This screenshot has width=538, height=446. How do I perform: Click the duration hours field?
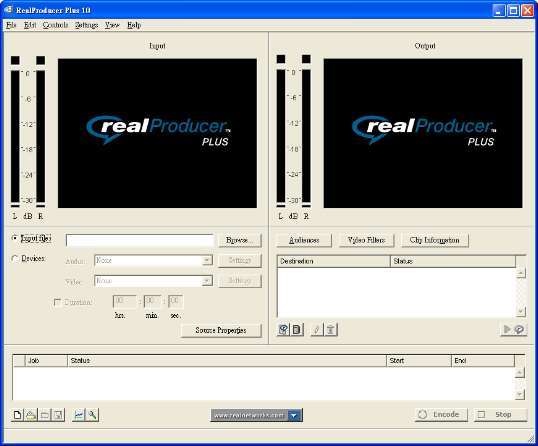pyautogui.click(x=124, y=302)
